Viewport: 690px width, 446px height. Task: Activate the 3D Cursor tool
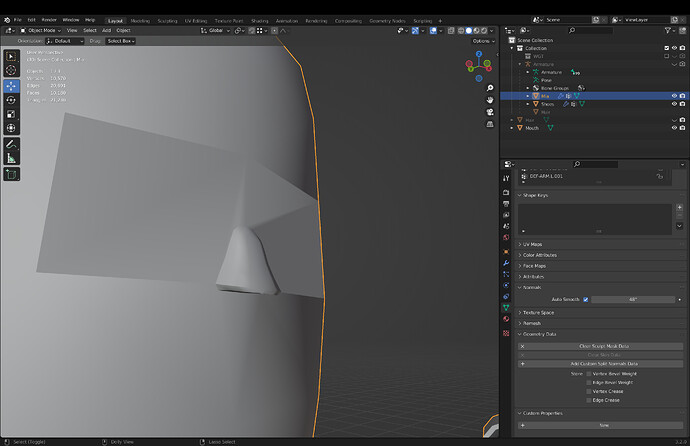[11, 70]
